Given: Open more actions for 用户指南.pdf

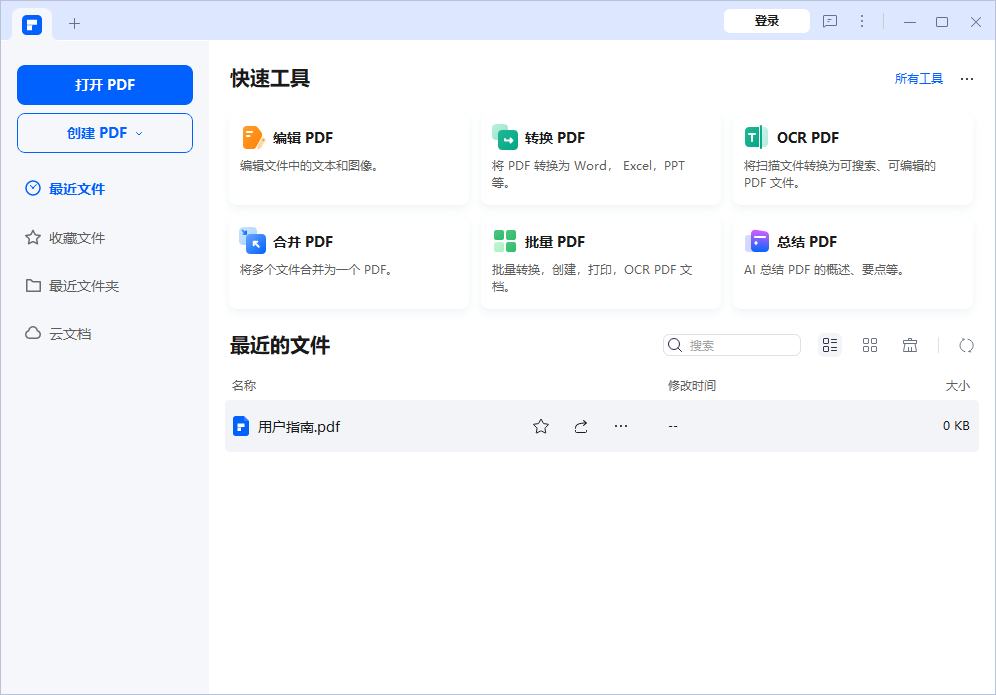Looking at the screenshot, I should [x=621, y=425].
